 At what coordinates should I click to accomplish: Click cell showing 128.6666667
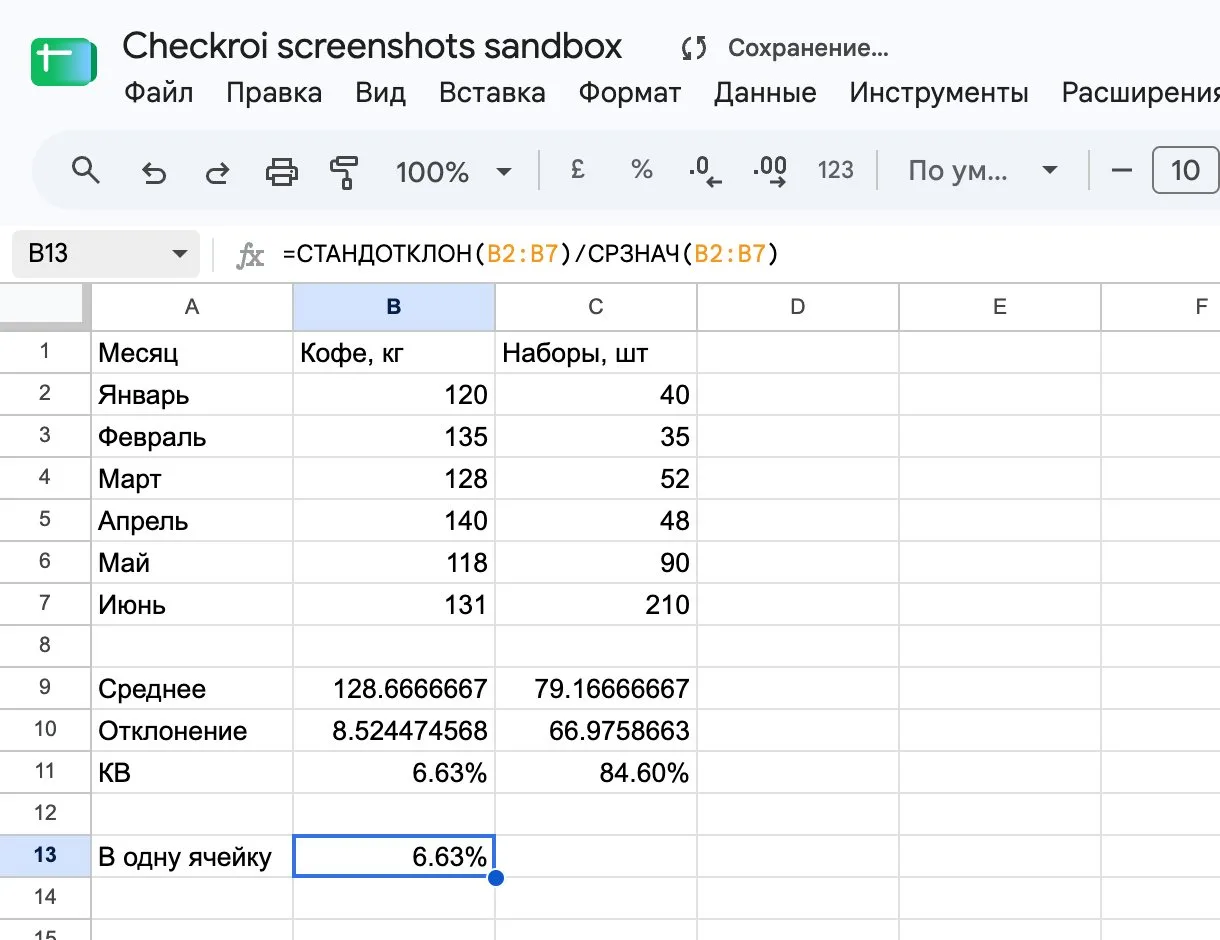click(394, 688)
